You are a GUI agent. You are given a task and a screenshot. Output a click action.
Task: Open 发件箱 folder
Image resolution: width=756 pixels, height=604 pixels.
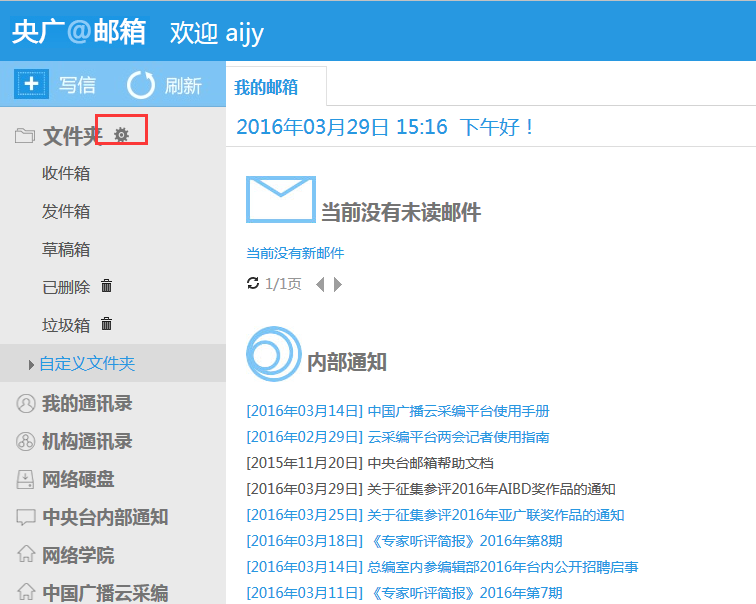(66, 212)
